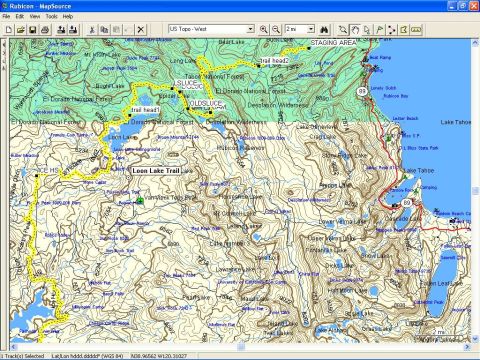The image size is (480, 360).
Task: Click the LSLUICE waypoint label
Action: coord(186,82)
